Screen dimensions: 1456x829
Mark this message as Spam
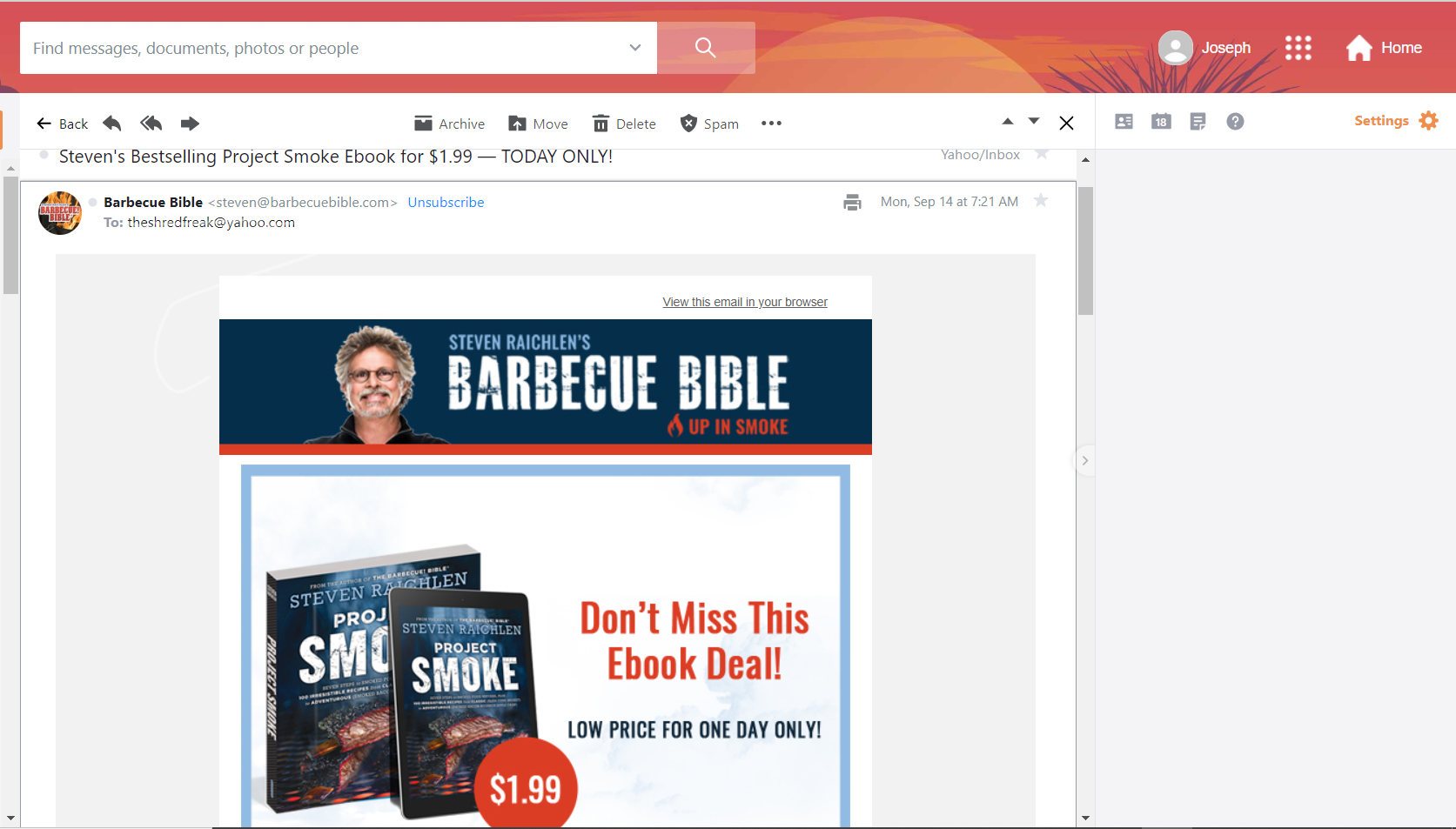[709, 124]
